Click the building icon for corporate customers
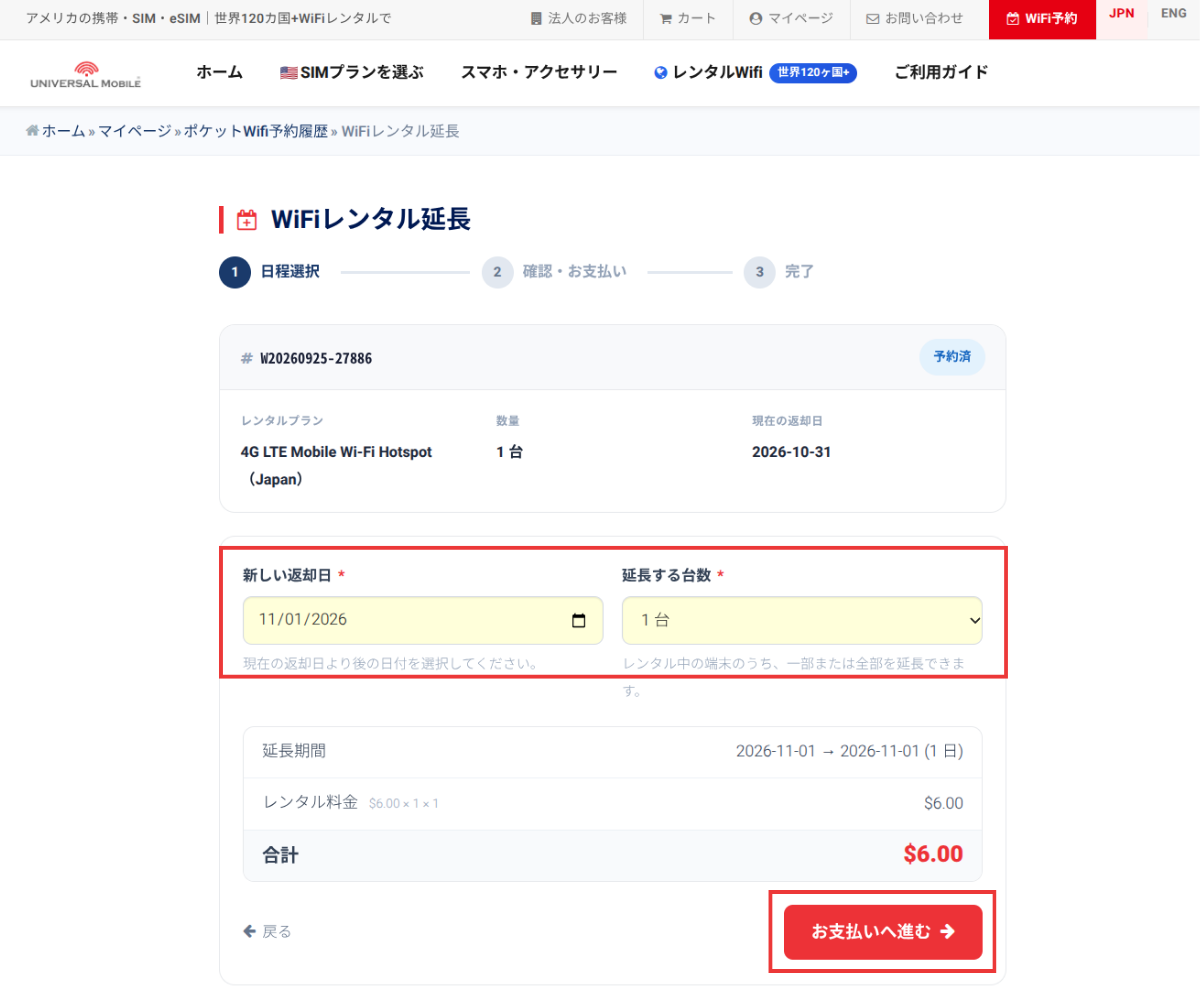The width and height of the screenshot is (1200, 1000). point(536,18)
